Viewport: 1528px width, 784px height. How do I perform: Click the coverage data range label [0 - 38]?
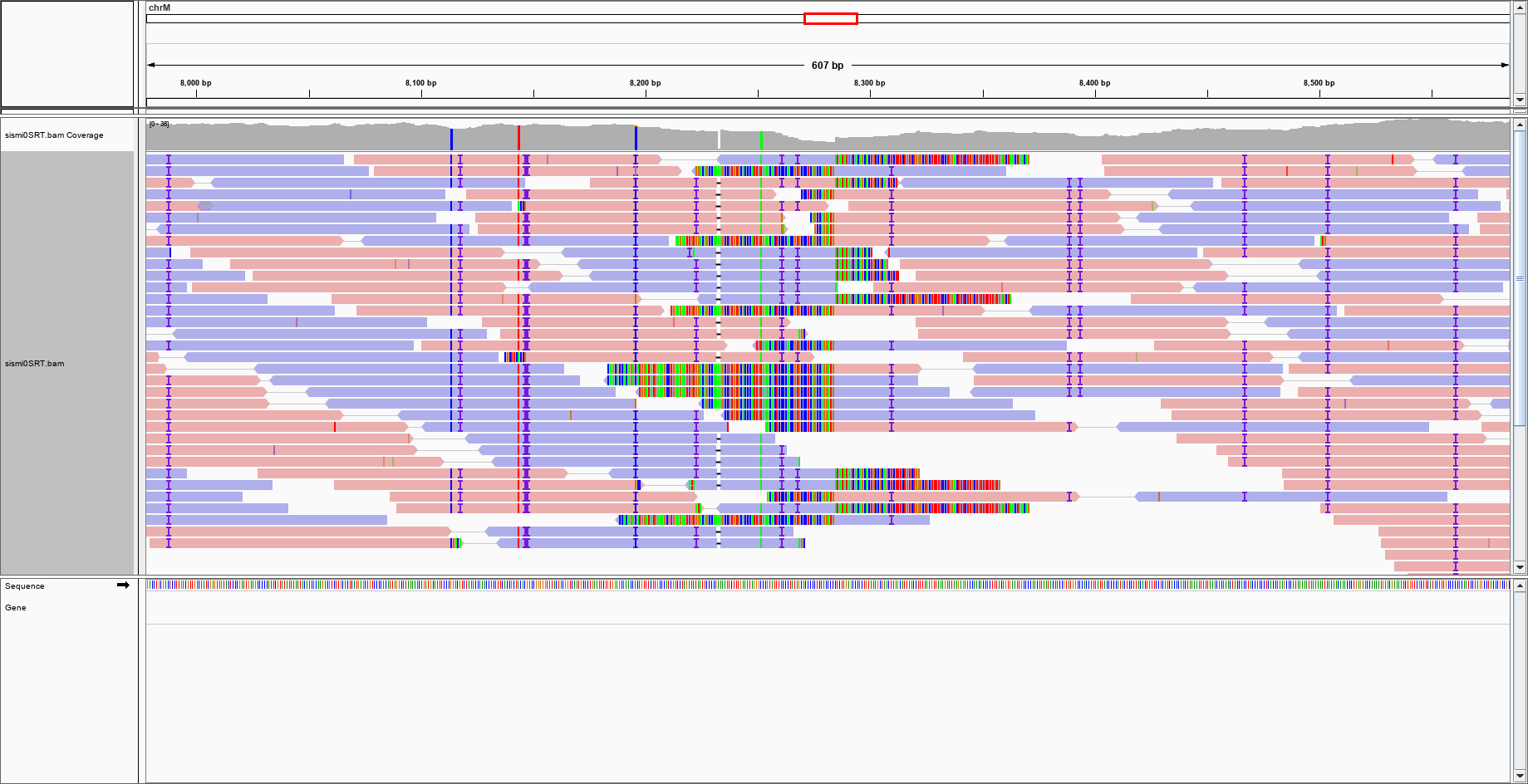click(x=159, y=125)
